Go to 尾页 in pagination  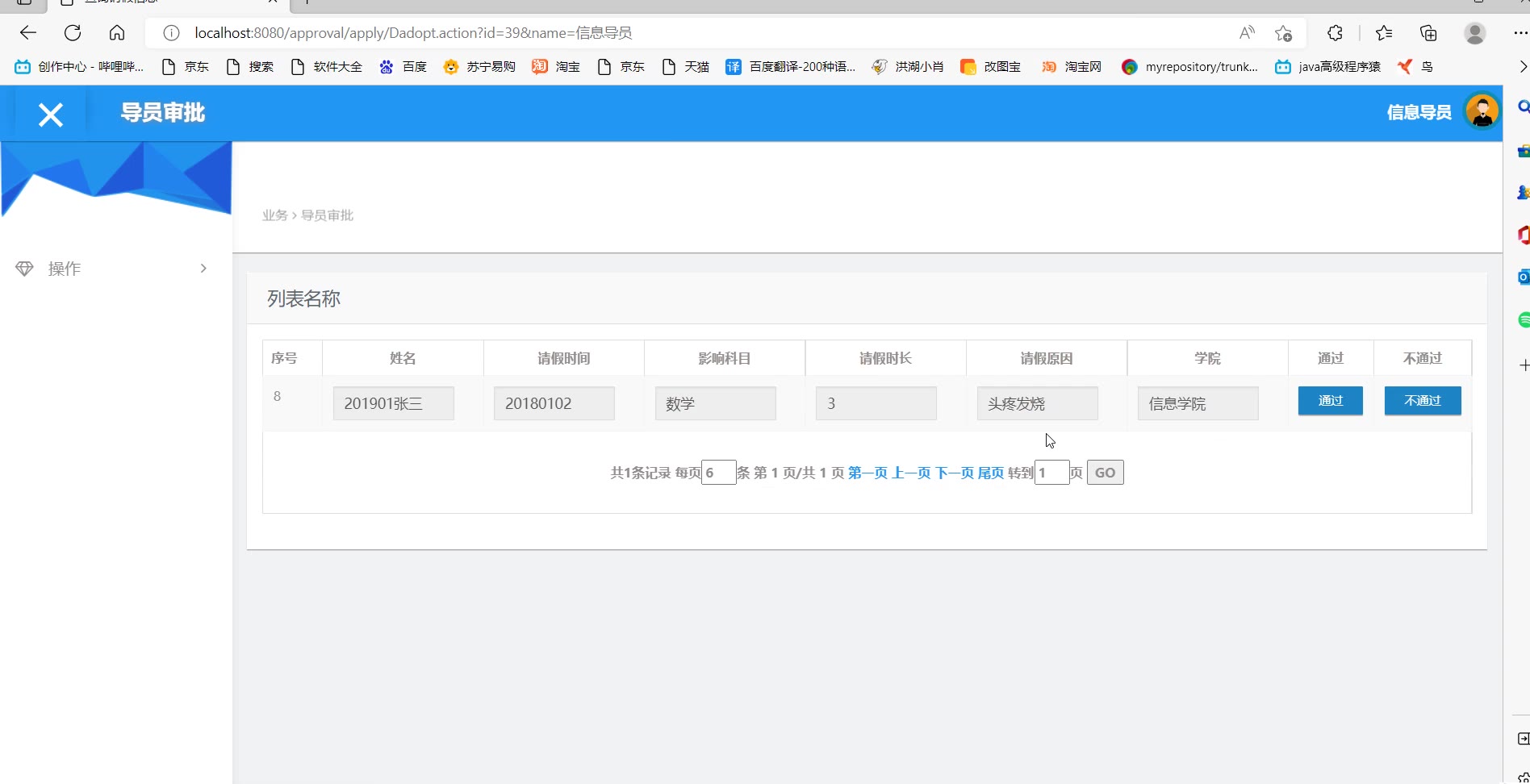pyautogui.click(x=991, y=473)
